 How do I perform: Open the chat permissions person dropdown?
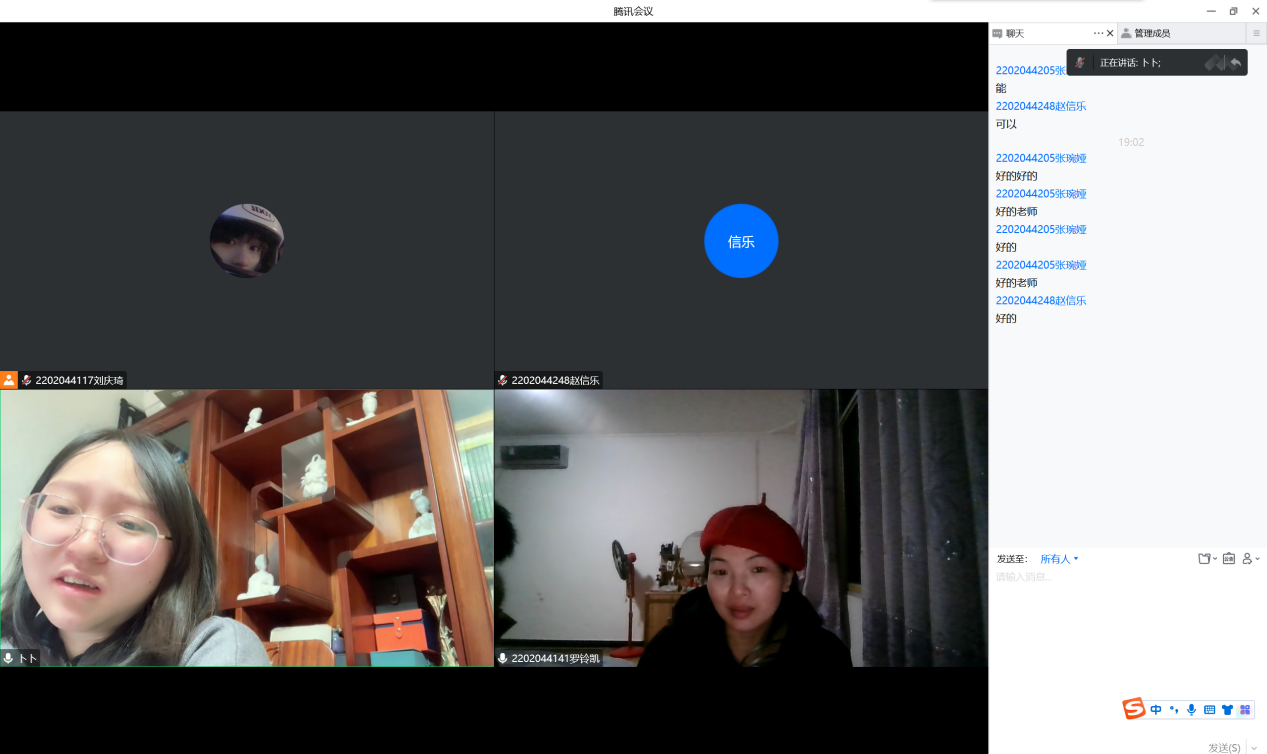(x=1250, y=559)
